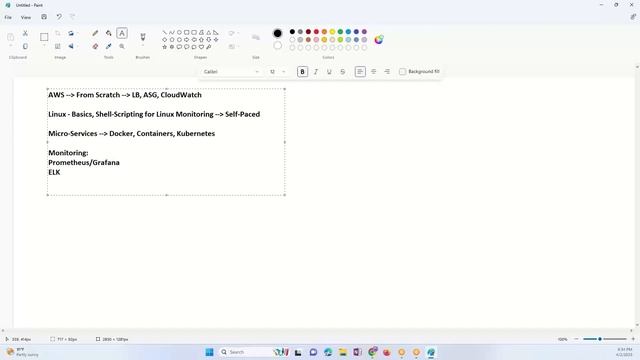Open Edit colors wheel
The width and height of the screenshot is (640, 360).
click(x=379, y=40)
